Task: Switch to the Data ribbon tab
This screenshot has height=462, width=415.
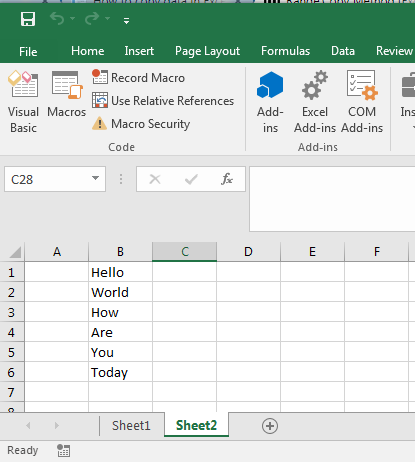Action: pos(343,51)
